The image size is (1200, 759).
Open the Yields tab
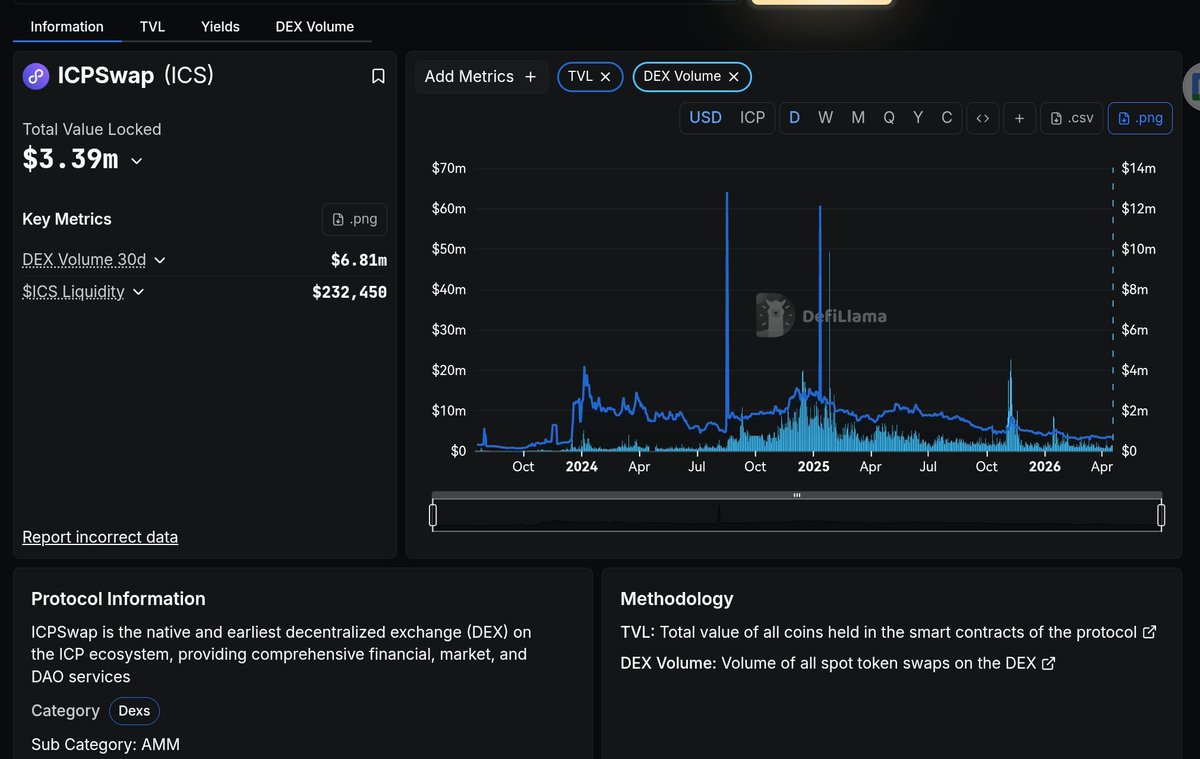tap(220, 27)
